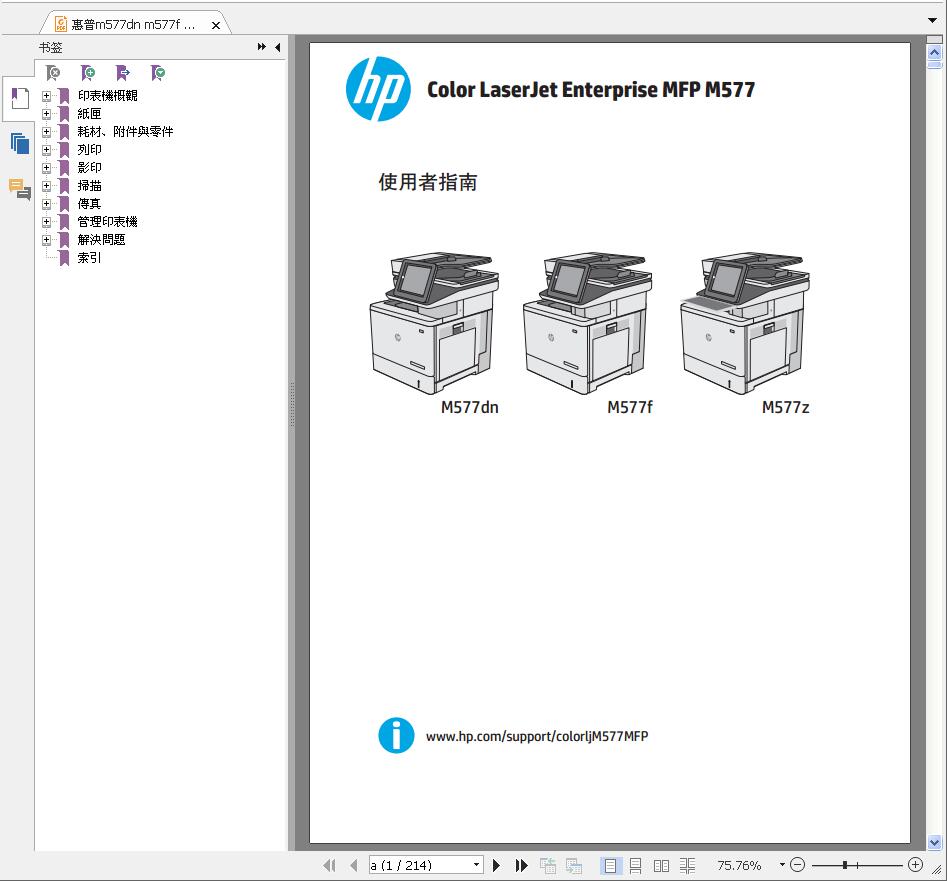Click the 75.76% zoom value field

[x=739, y=865]
